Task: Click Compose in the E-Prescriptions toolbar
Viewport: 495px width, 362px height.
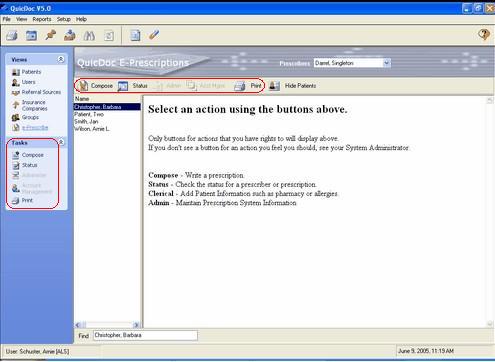Action: pos(96,86)
